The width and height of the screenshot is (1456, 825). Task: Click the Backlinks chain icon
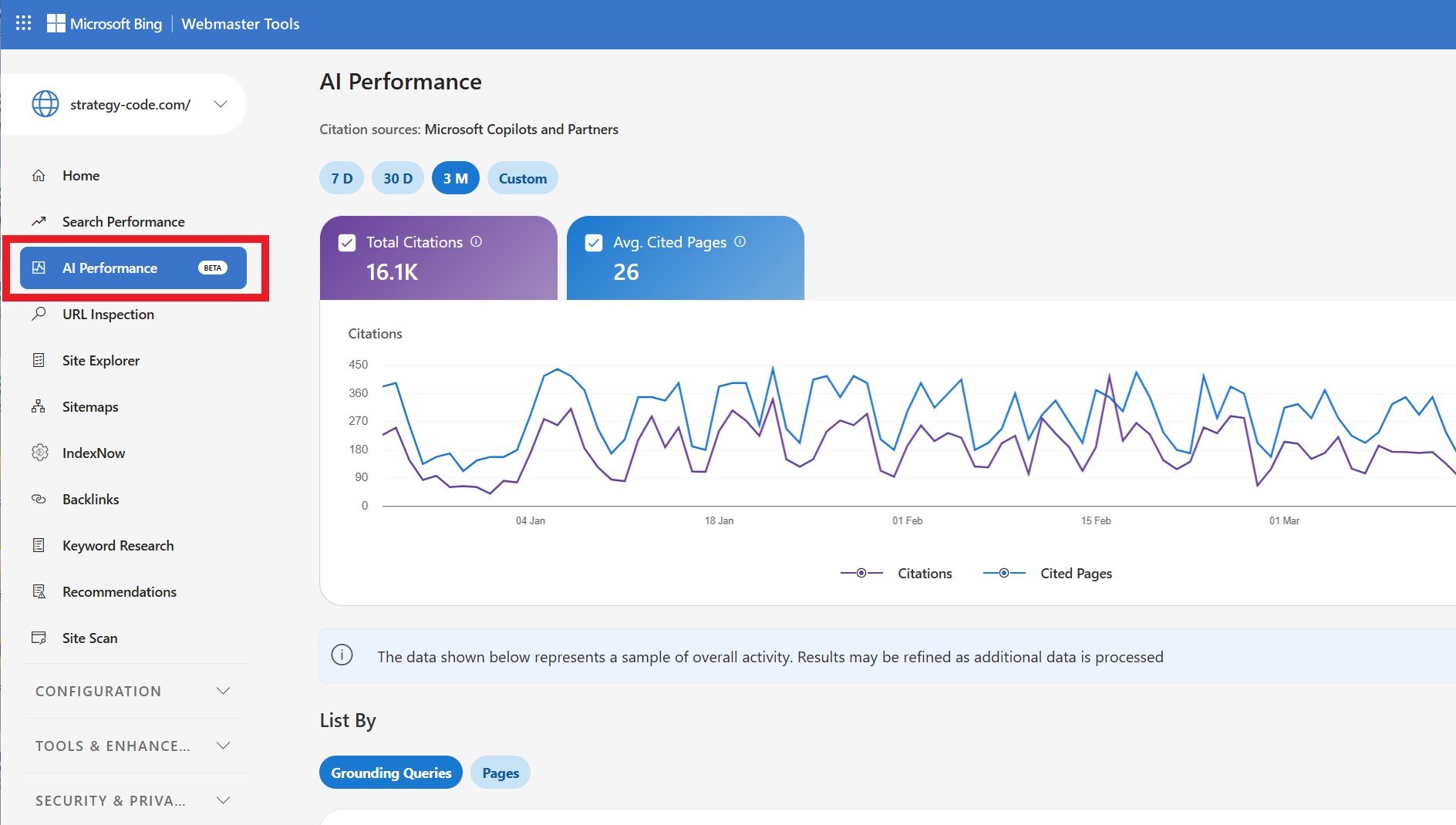coord(39,499)
